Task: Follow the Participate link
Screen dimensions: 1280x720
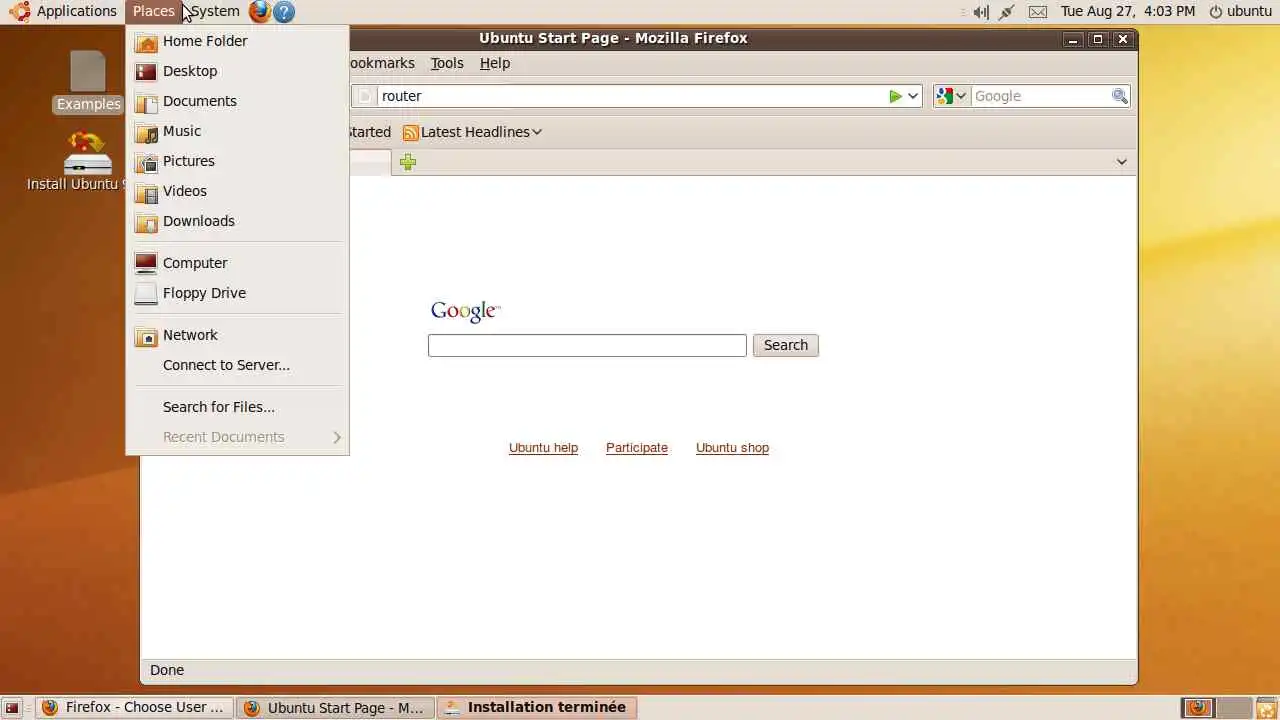Action: [x=637, y=448]
